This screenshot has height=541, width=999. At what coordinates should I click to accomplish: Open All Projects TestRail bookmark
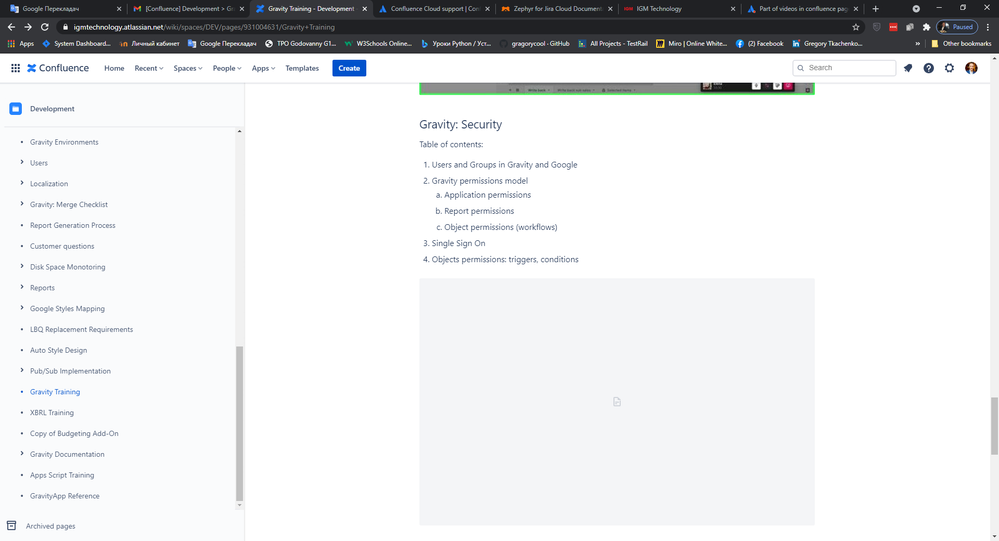pyautogui.click(x=613, y=43)
